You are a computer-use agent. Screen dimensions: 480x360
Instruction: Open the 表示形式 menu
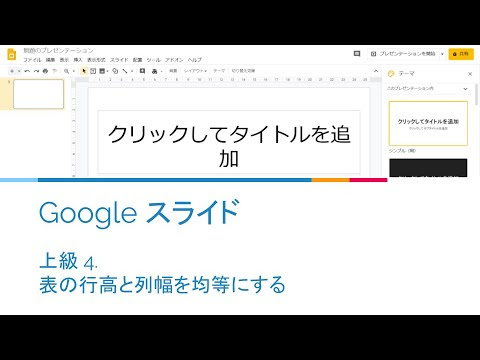point(96,60)
